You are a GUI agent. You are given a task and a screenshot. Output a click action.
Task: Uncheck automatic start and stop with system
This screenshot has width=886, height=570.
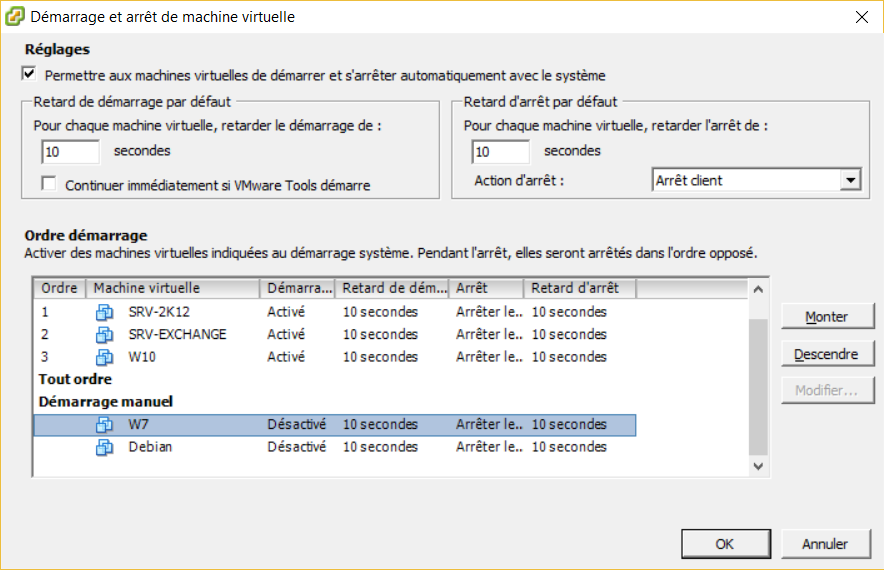pos(29,74)
